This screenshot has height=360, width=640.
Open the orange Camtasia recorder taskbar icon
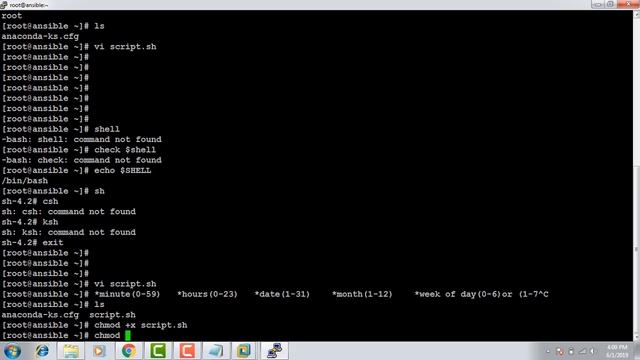click(x=187, y=351)
